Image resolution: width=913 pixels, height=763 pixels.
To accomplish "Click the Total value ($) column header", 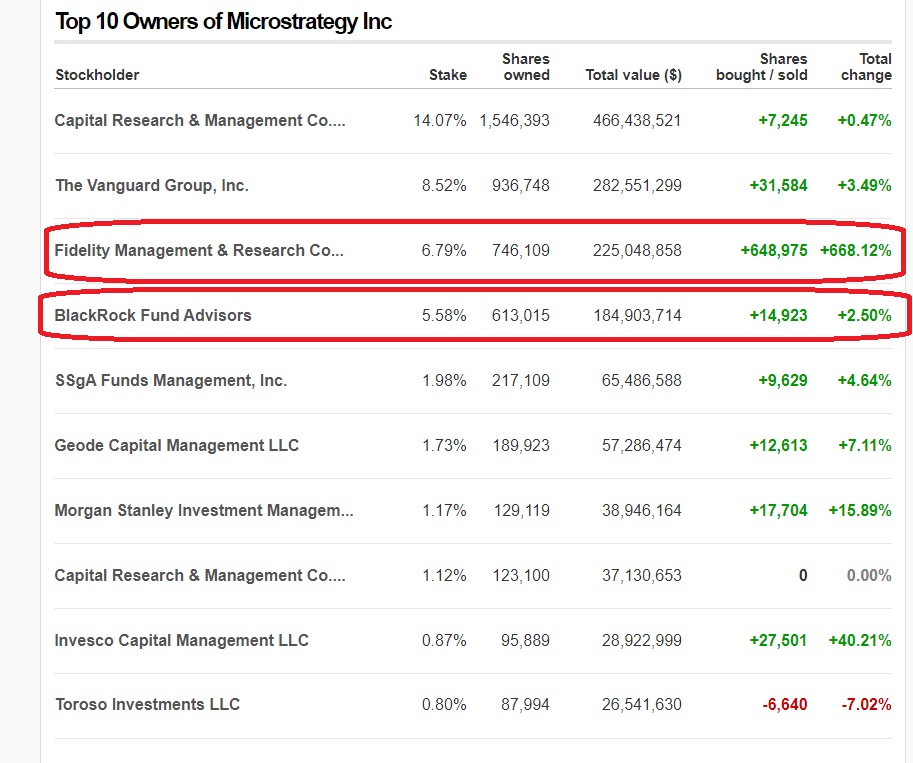I will pyautogui.click(x=634, y=75).
